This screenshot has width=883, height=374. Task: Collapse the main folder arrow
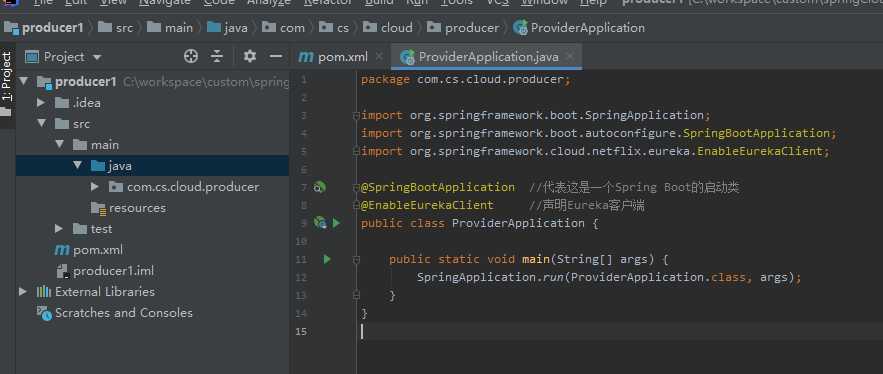click(x=60, y=145)
